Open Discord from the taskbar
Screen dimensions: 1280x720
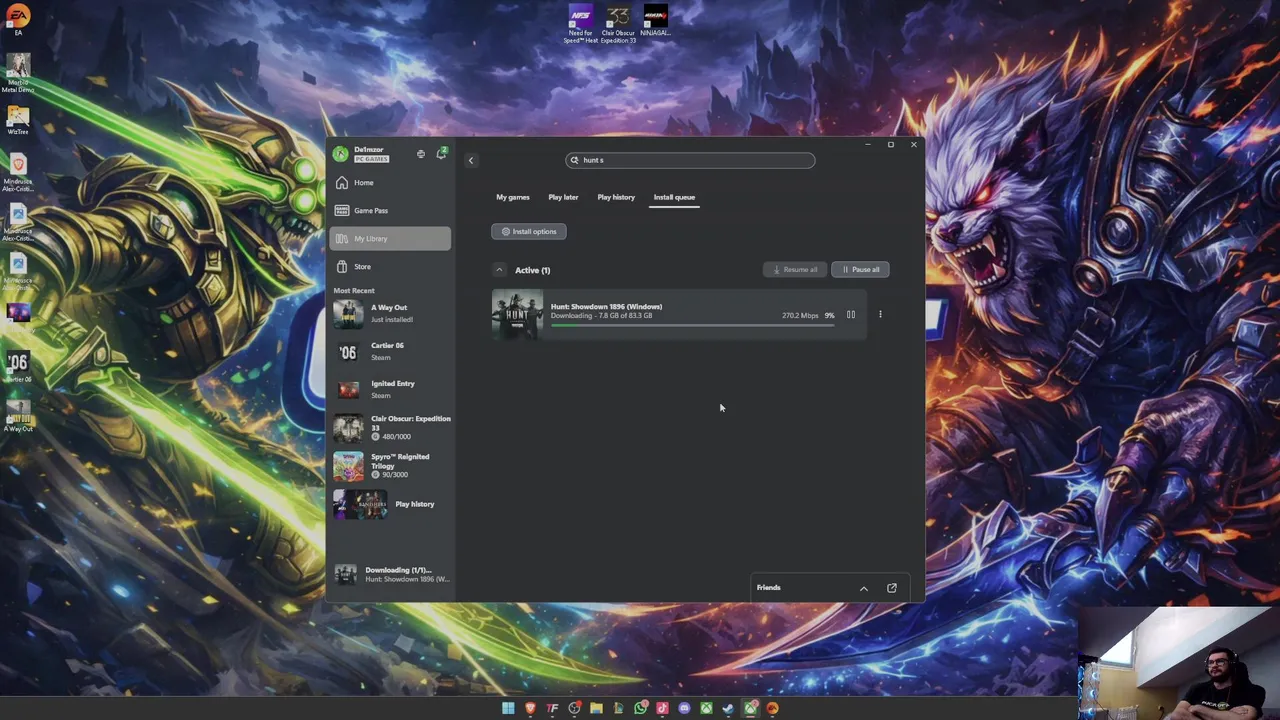684,708
